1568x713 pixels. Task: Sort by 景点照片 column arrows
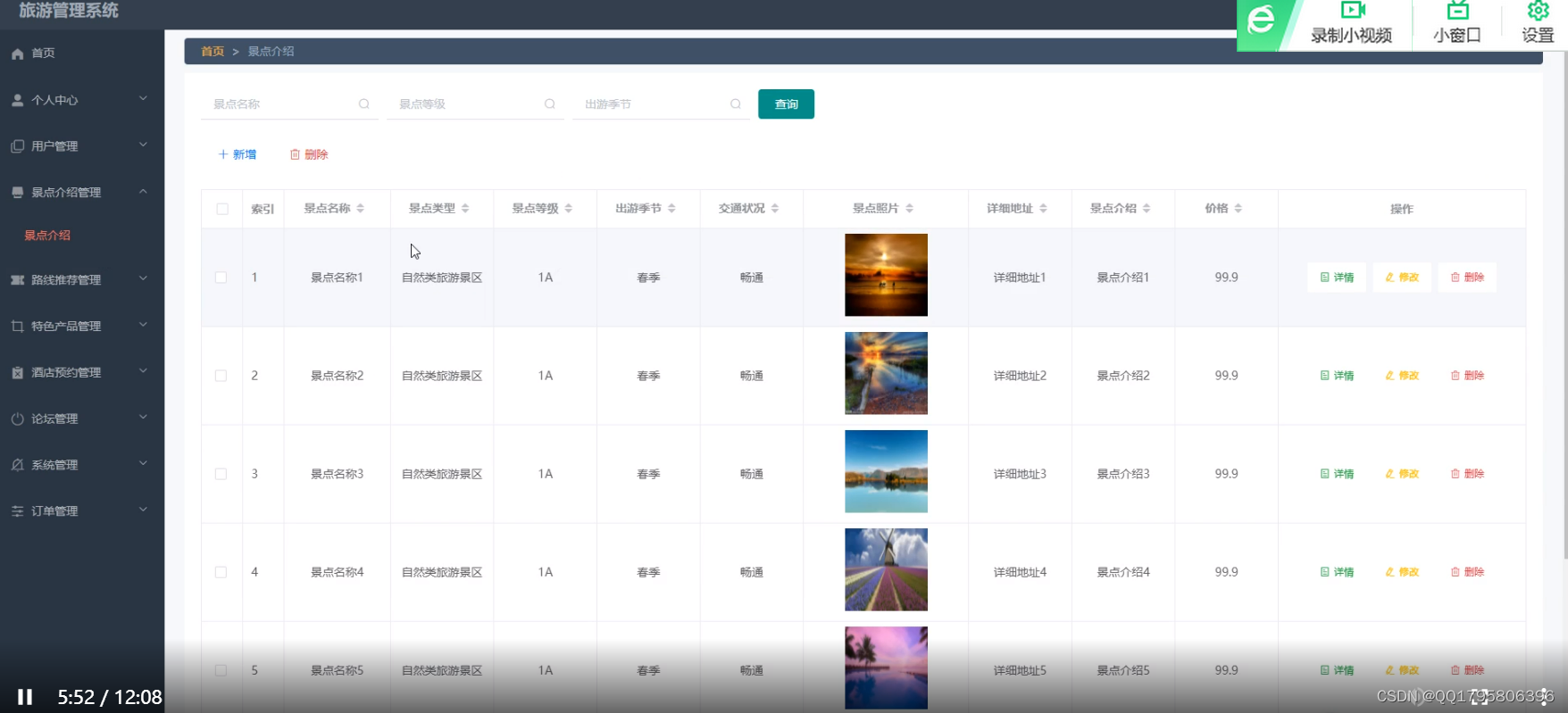[910, 209]
